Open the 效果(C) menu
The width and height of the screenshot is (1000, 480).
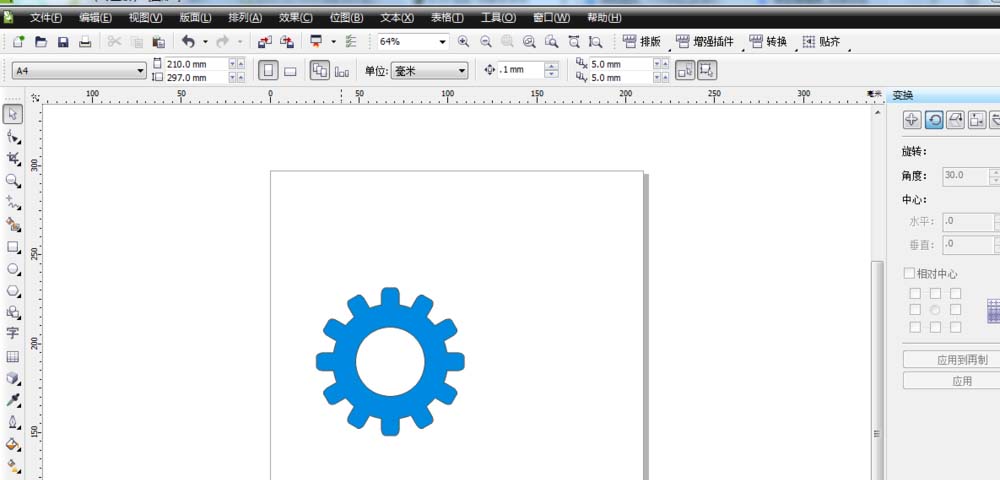click(296, 18)
